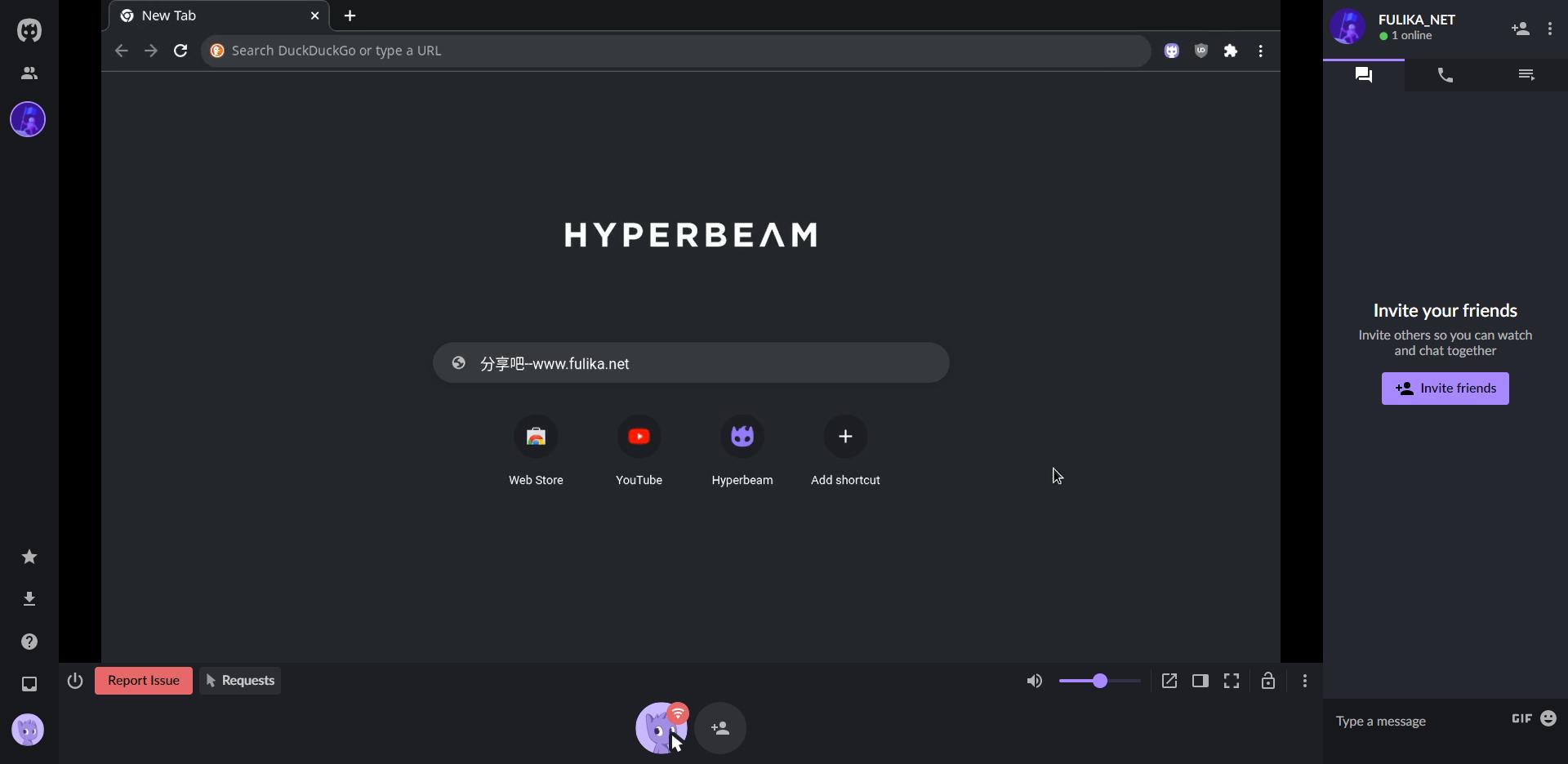Open the room header three-dot menu

1550,29
